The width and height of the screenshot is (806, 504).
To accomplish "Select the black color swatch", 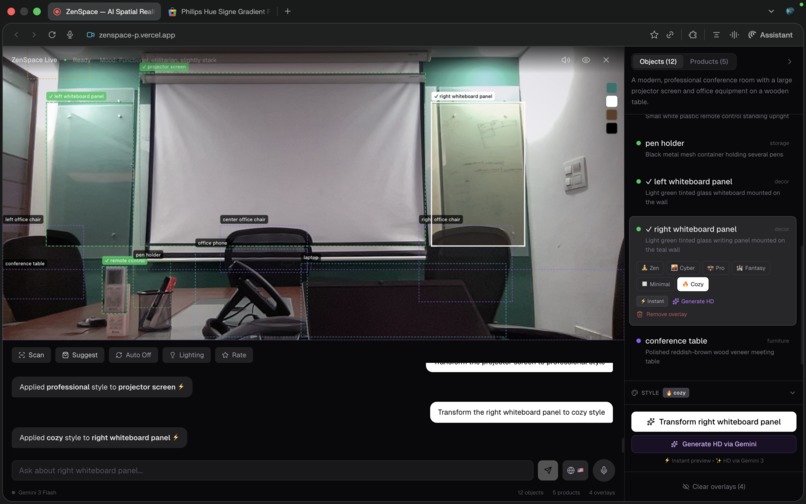I will 611,128.
